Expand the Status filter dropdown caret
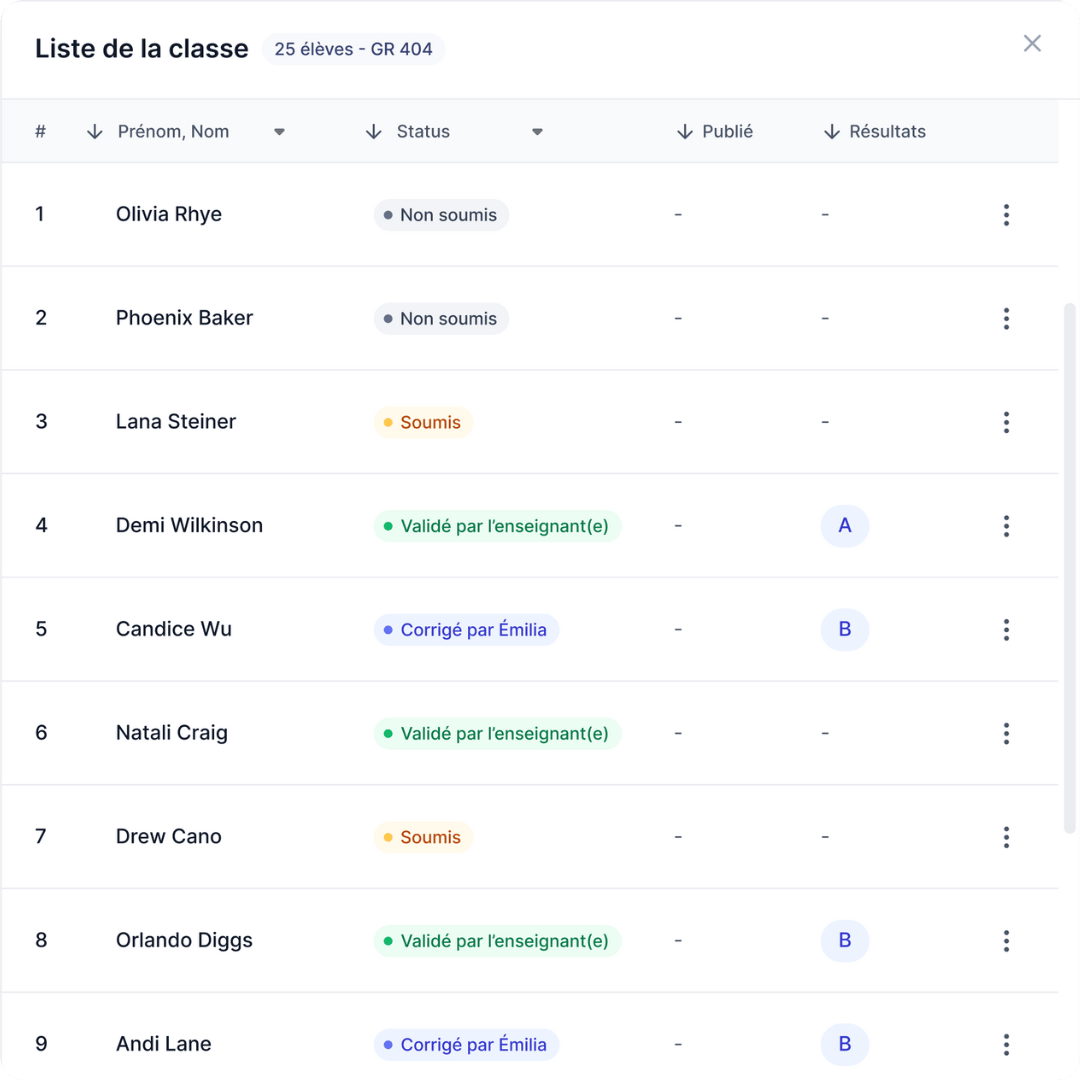Screen dimensions: 1080x1080 click(537, 132)
